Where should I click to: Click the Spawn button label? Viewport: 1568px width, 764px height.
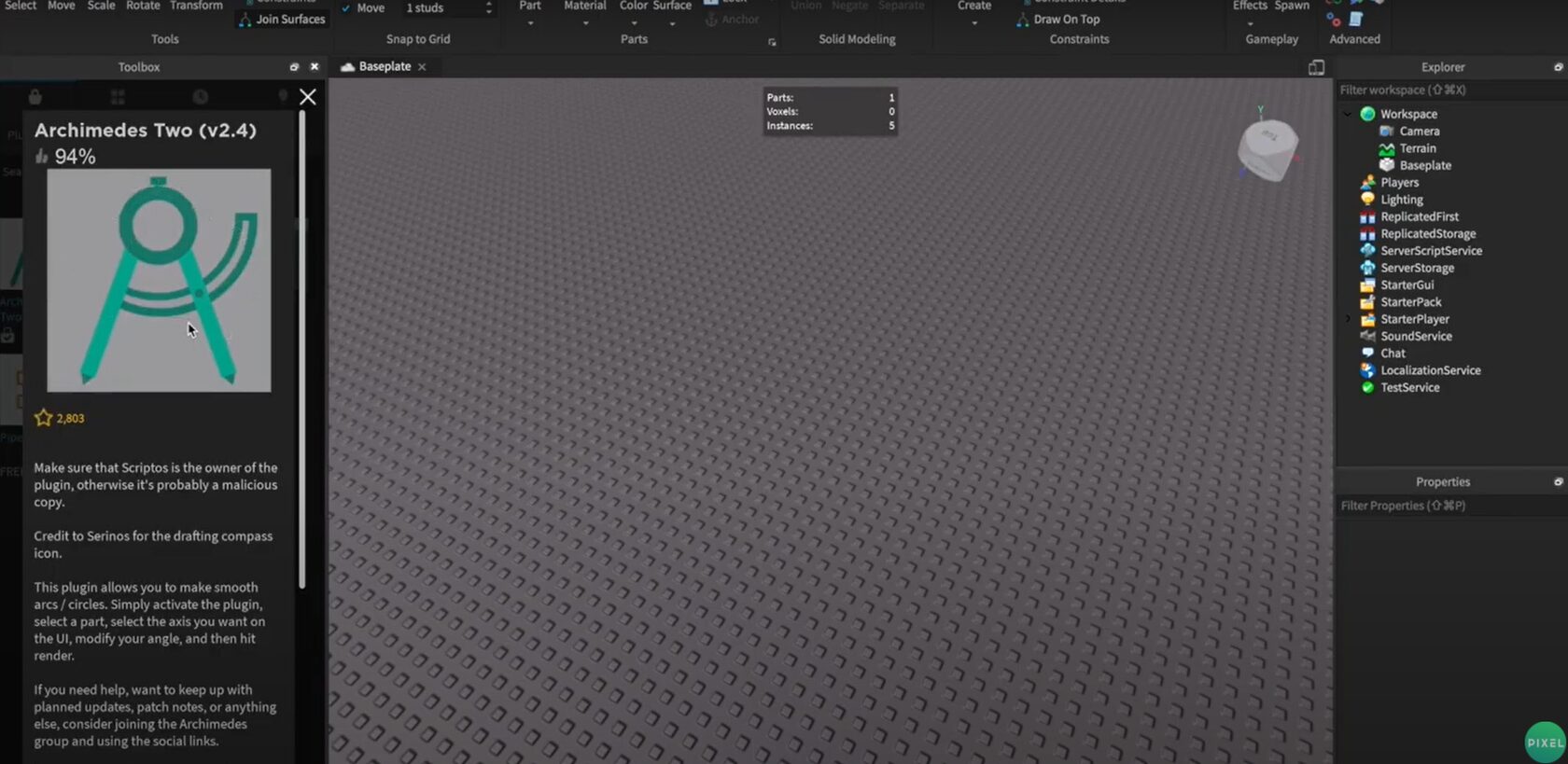(1292, 6)
